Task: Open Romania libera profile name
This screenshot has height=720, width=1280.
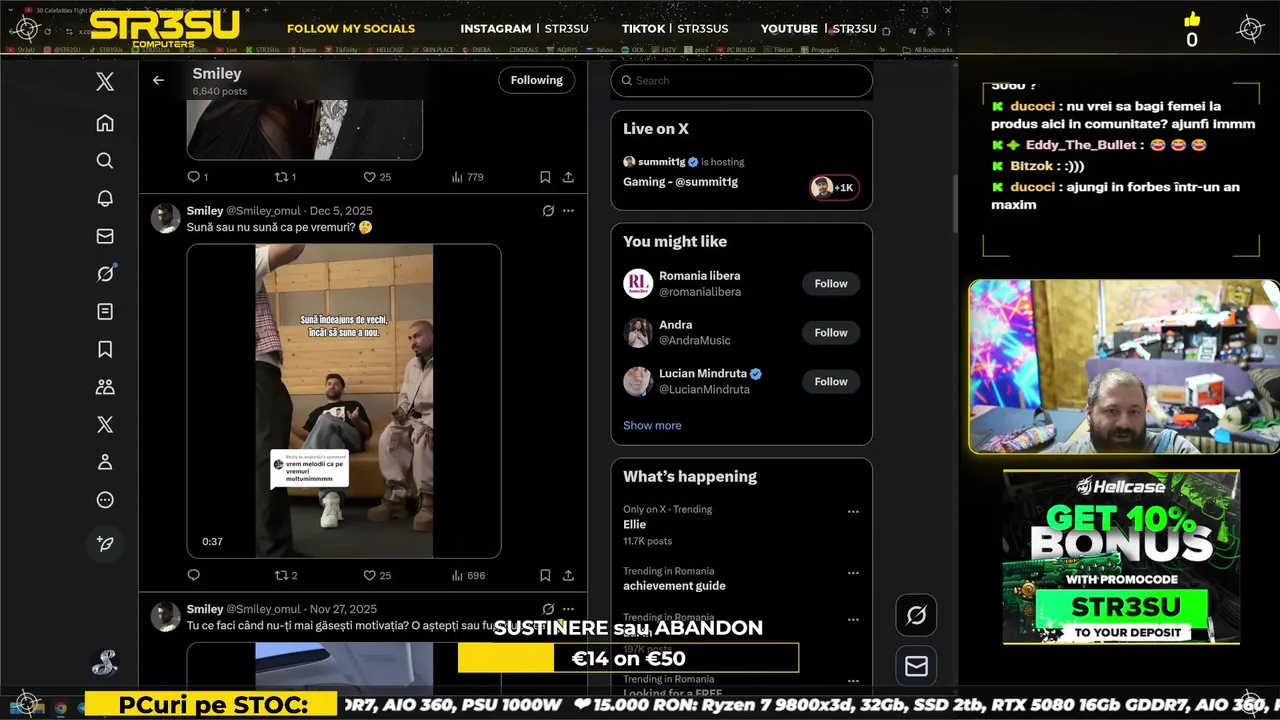Action: pyautogui.click(x=700, y=276)
